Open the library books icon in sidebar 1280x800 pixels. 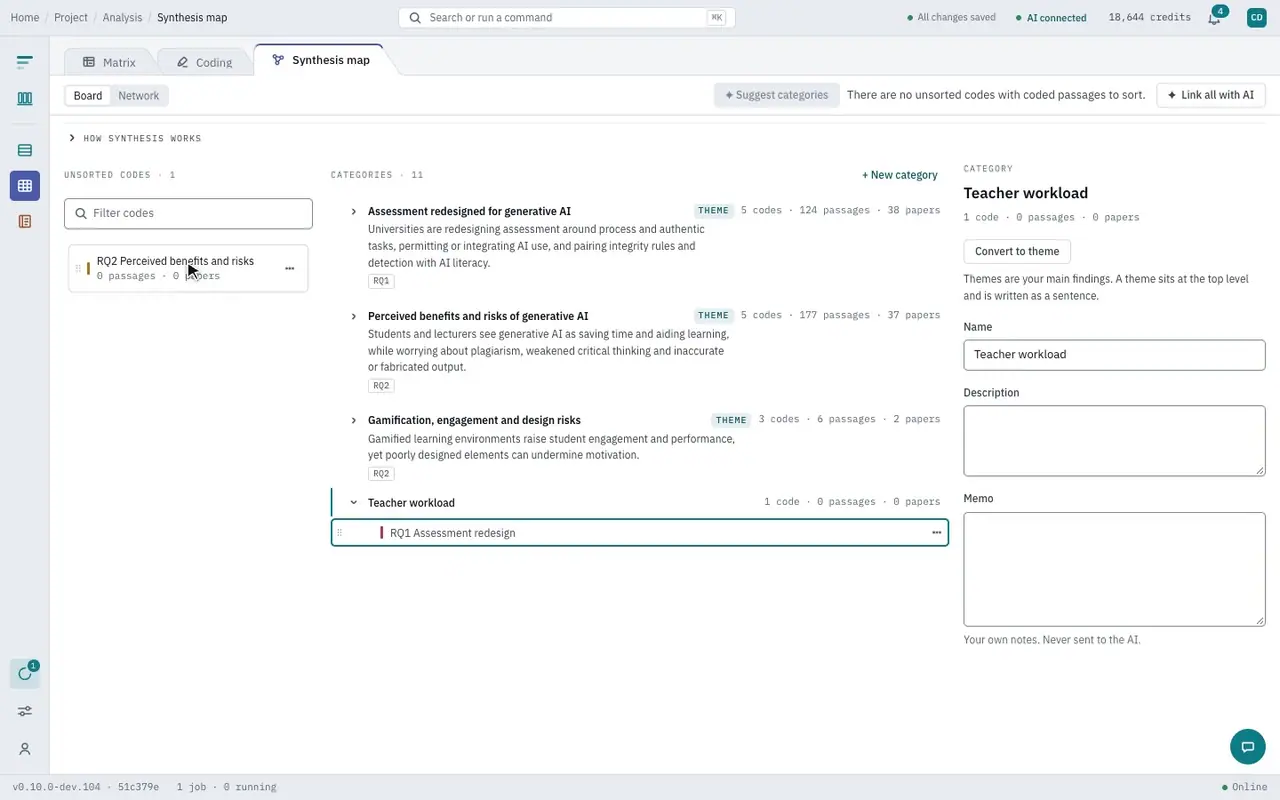click(x=25, y=98)
